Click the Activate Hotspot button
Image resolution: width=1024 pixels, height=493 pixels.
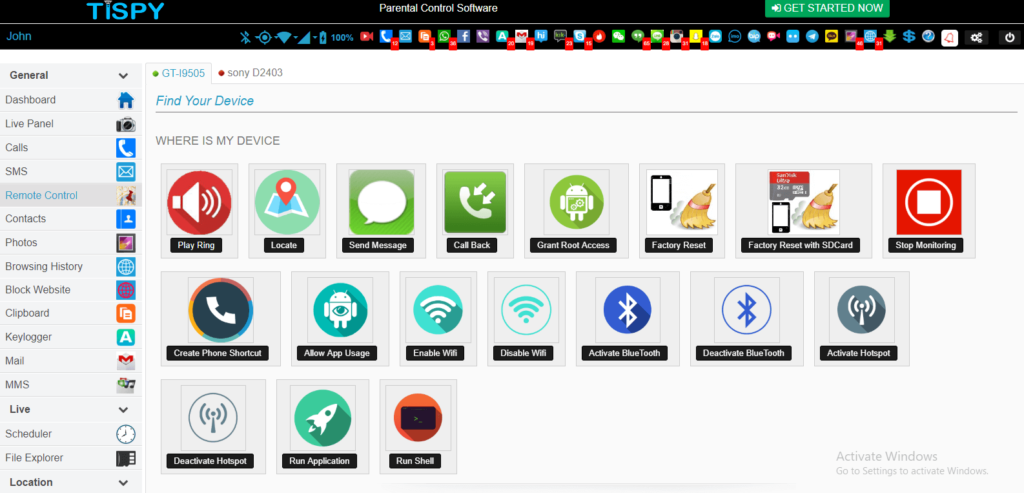(x=858, y=353)
